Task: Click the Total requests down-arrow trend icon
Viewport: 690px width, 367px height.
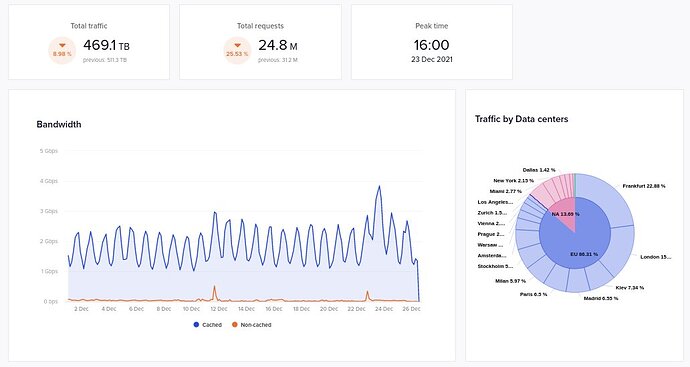Action: [237, 45]
